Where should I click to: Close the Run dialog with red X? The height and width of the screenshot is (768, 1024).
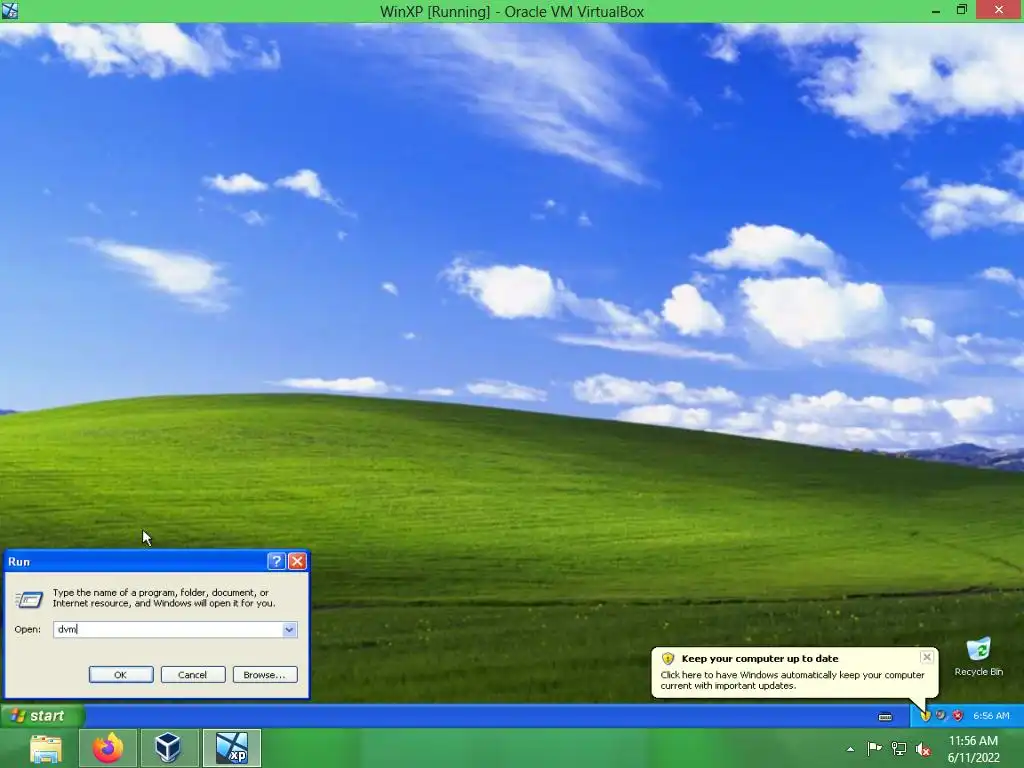(x=297, y=561)
